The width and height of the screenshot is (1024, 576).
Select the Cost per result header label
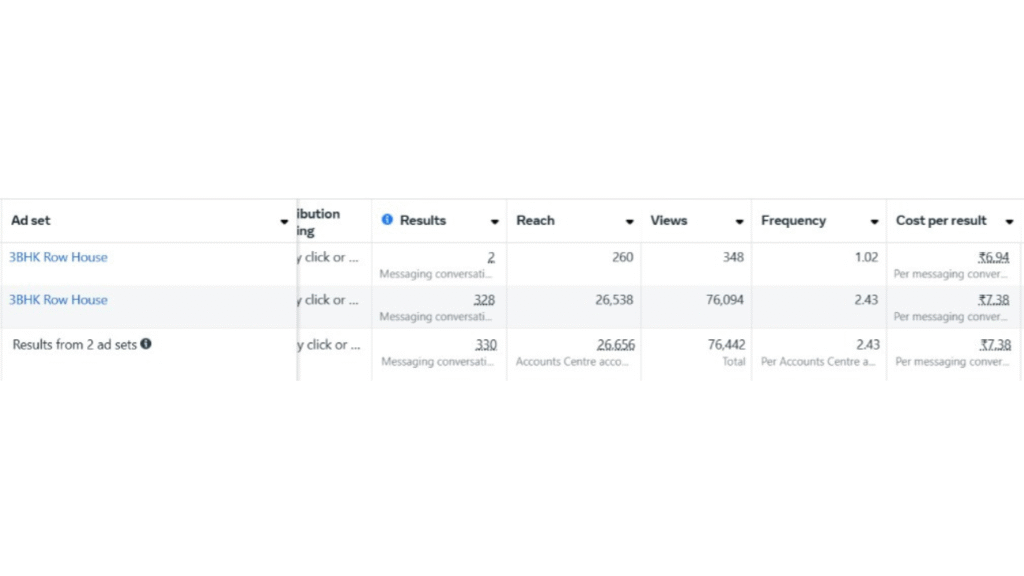coord(941,221)
